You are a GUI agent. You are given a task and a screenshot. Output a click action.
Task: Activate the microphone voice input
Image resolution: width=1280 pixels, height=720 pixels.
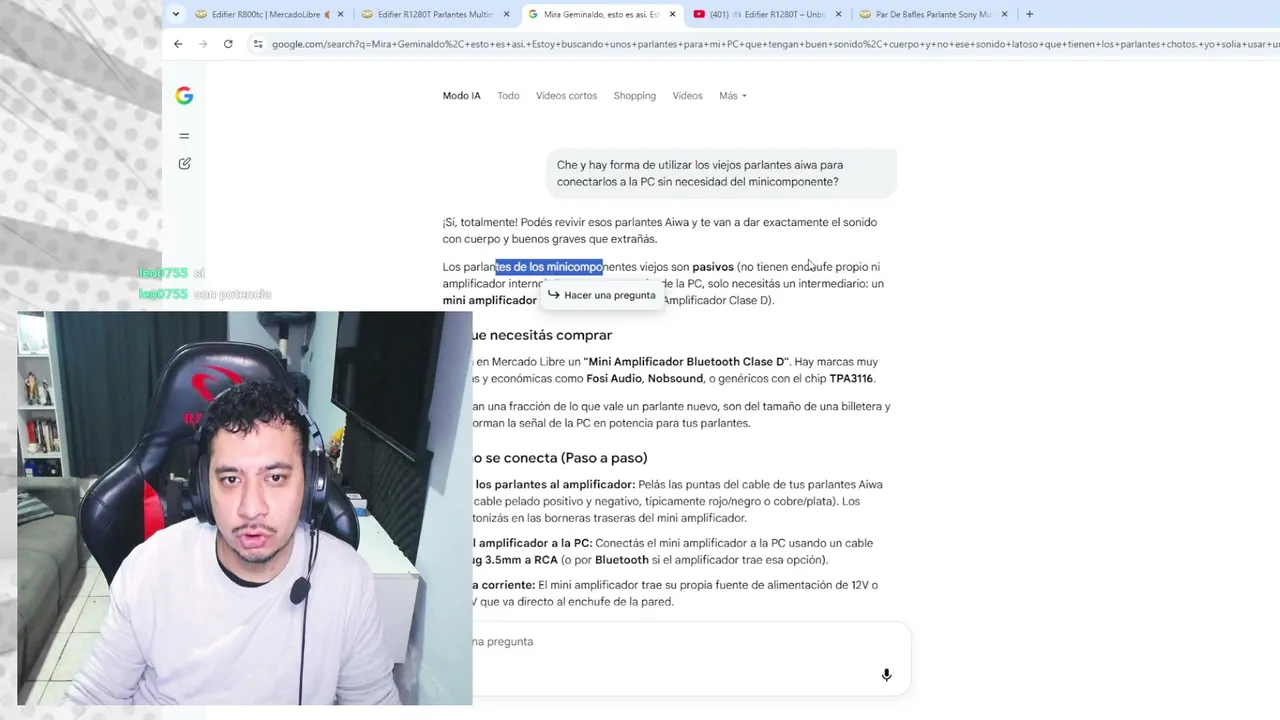[x=886, y=675]
